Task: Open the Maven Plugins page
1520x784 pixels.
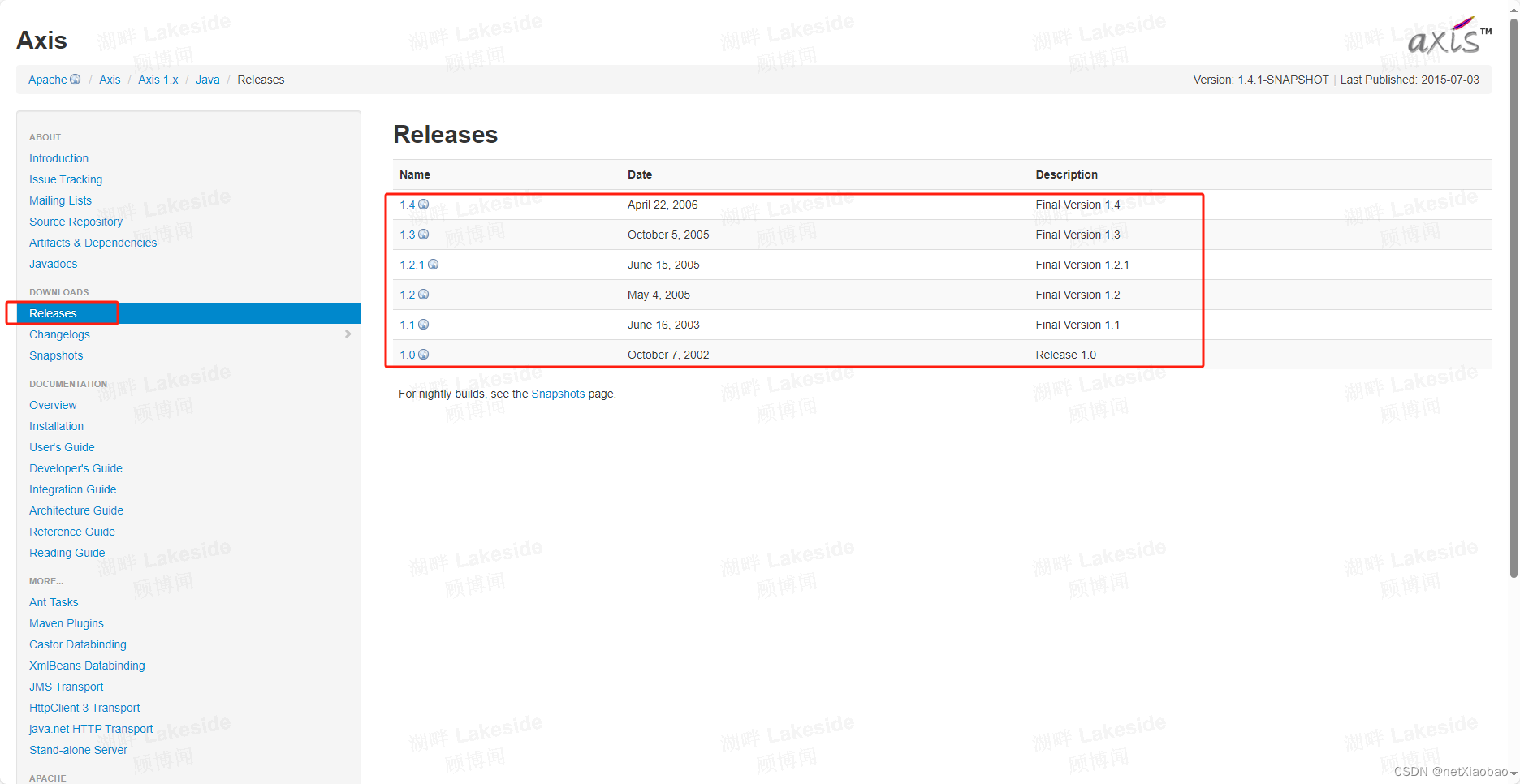Action: [66, 623]
